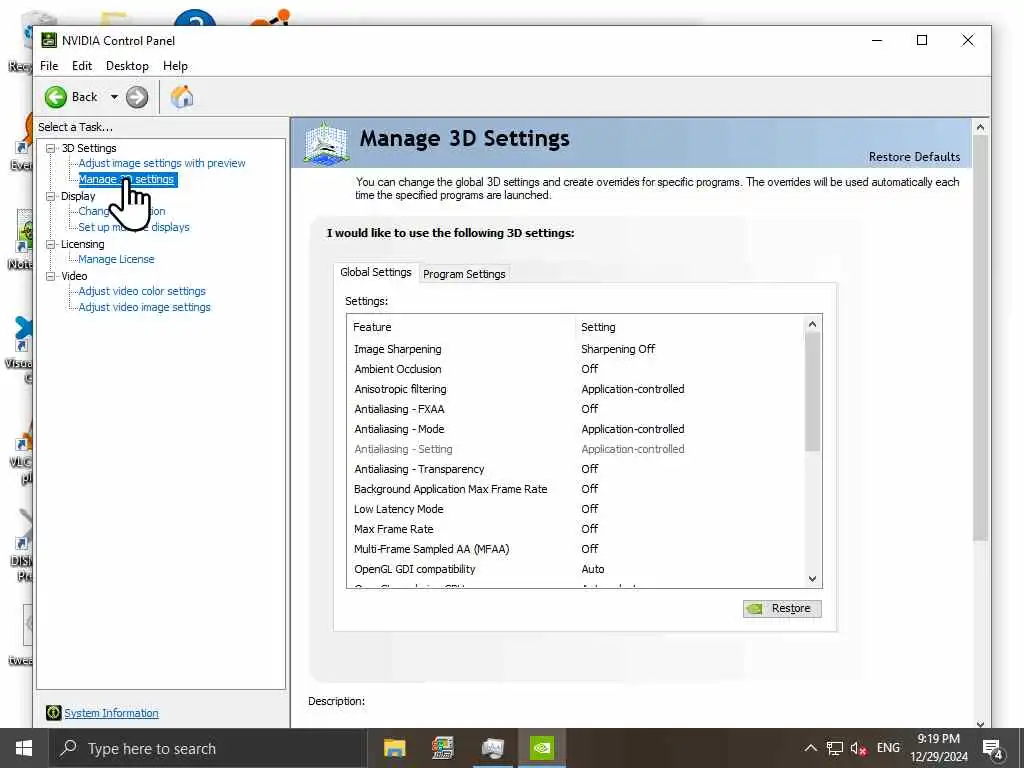Click the ENG language indicator

888,748
